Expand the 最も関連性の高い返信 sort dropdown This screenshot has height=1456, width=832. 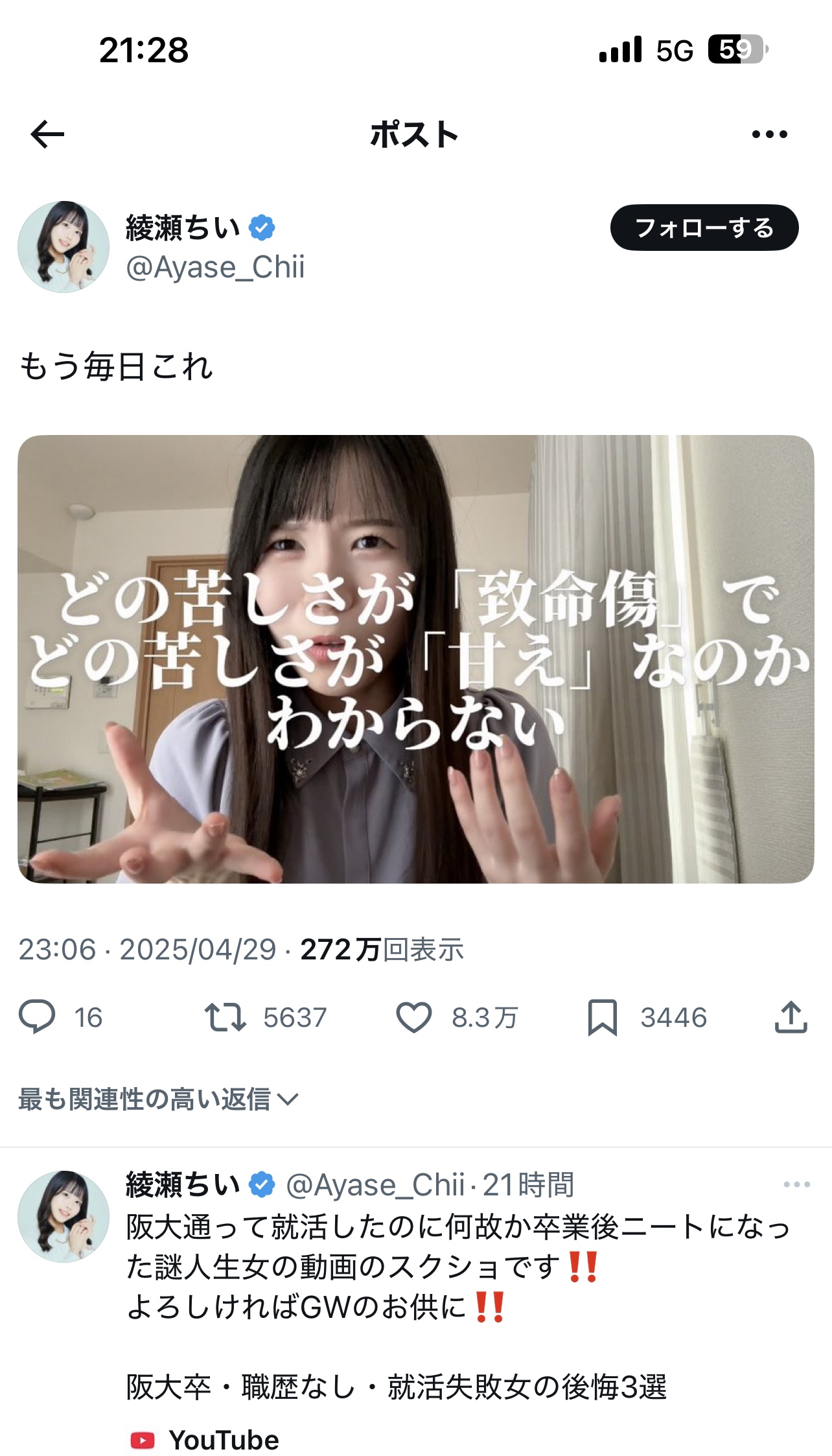pyautogui.click(x=158, y=1099)
